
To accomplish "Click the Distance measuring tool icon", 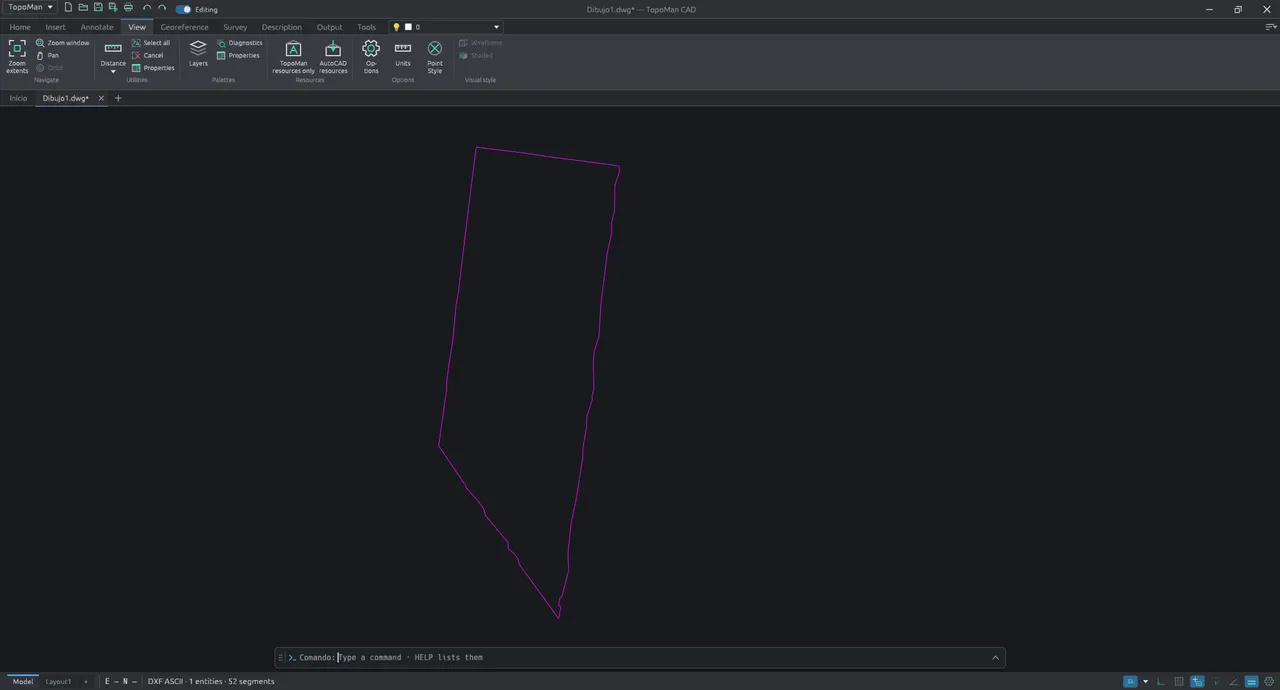I will point(113,48).
